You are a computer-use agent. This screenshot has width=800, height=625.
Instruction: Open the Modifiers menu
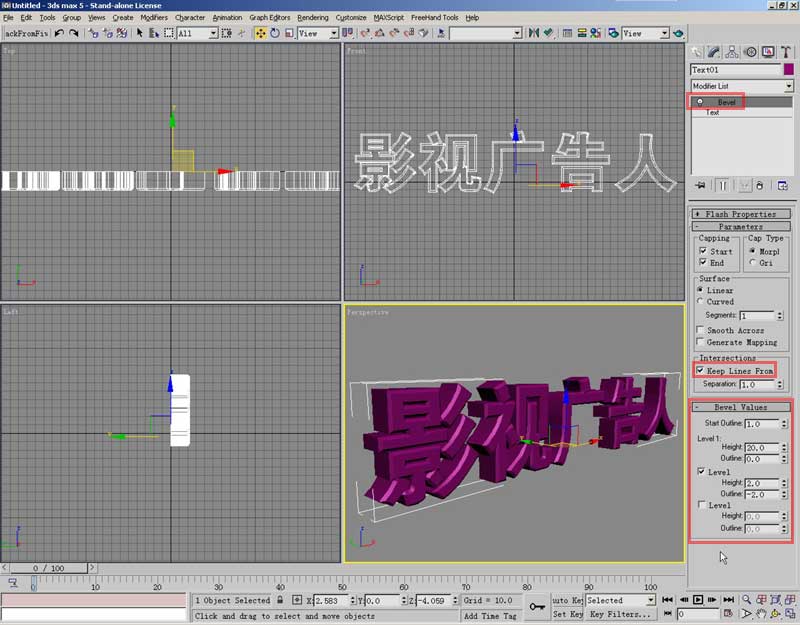pyautogui.click(x=154, y=17)
